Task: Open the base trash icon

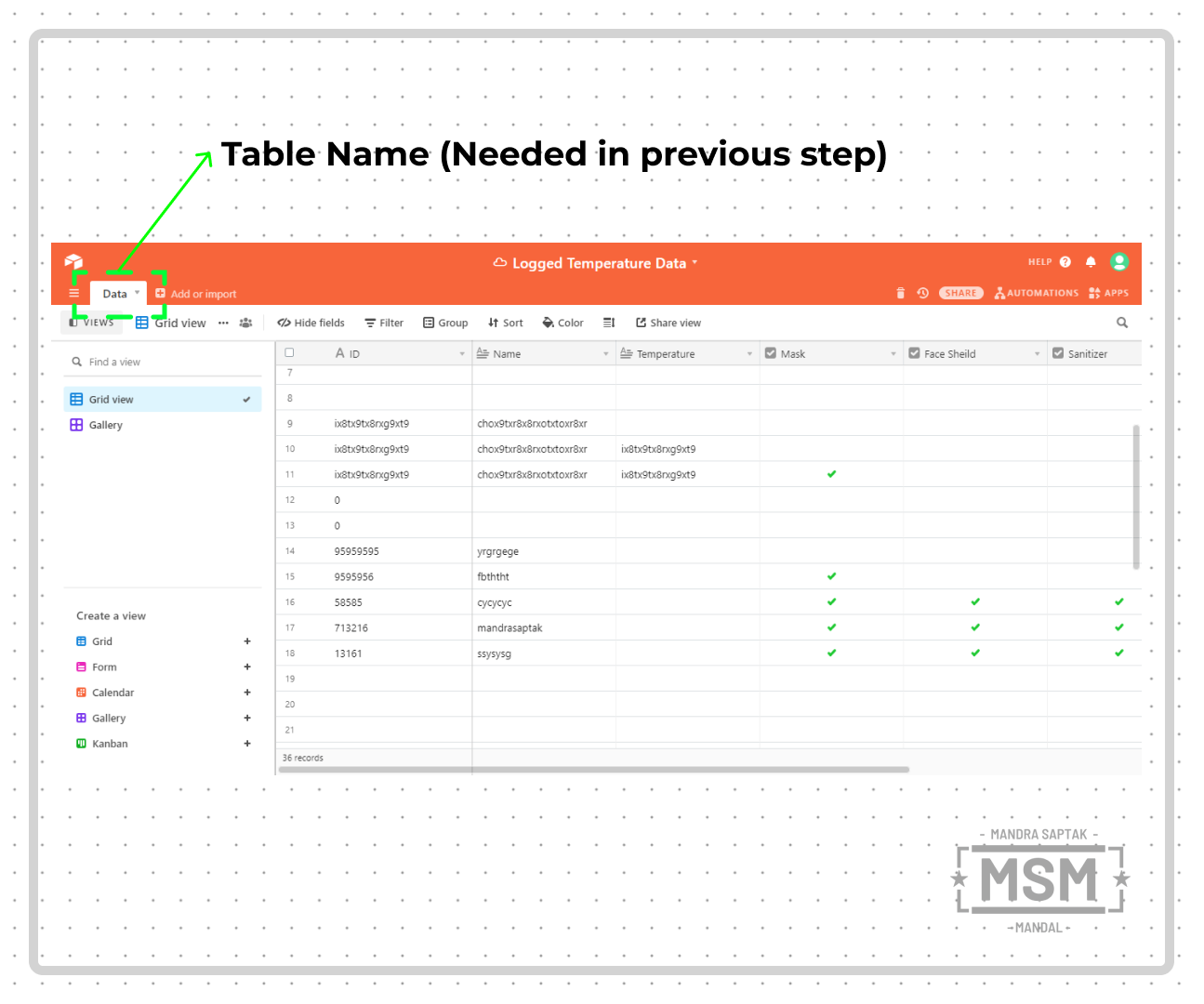Action: pos(900,293)
